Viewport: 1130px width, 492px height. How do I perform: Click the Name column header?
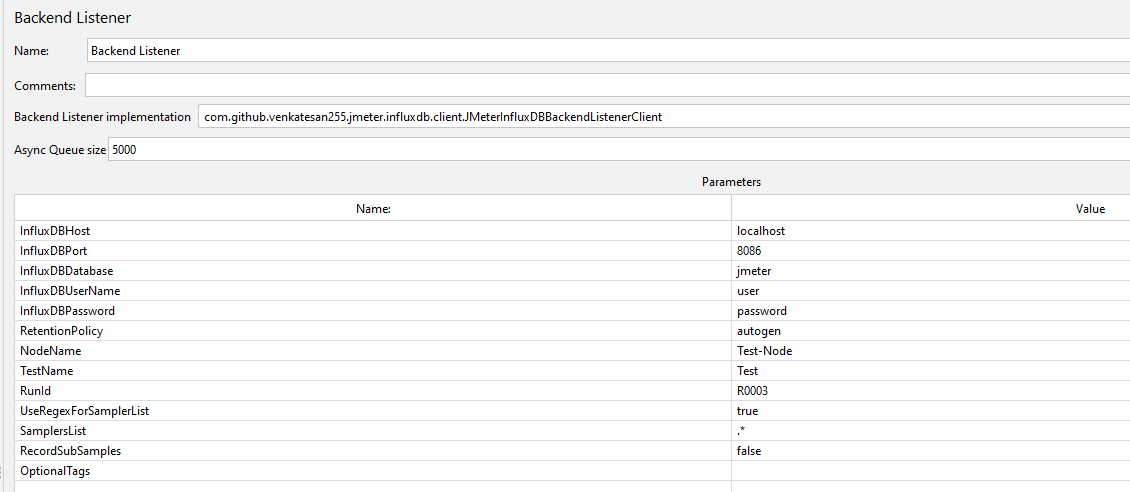click(x=373, y=209)
